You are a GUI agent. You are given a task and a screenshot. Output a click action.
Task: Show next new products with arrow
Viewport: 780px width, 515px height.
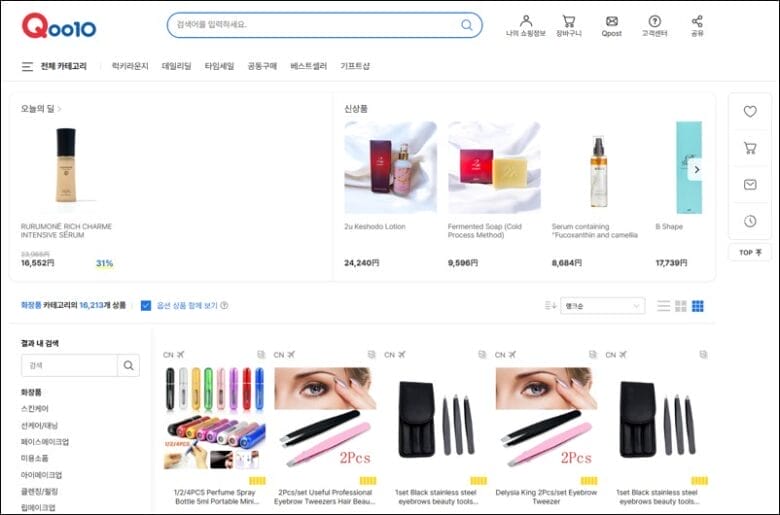[x=696, y=169]
